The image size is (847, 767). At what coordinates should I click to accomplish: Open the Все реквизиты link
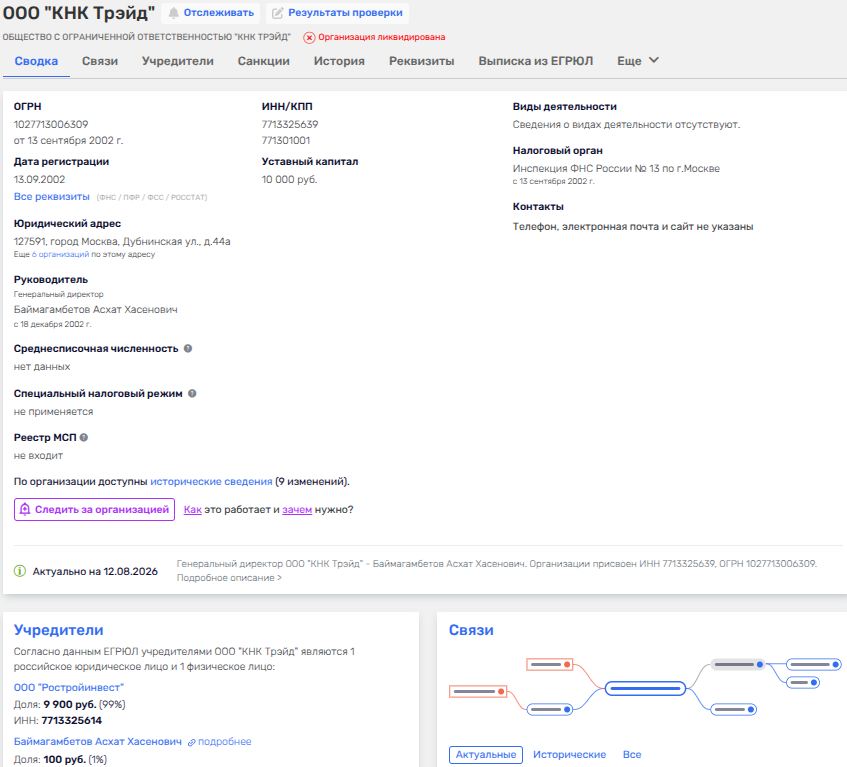pos(52,197)
